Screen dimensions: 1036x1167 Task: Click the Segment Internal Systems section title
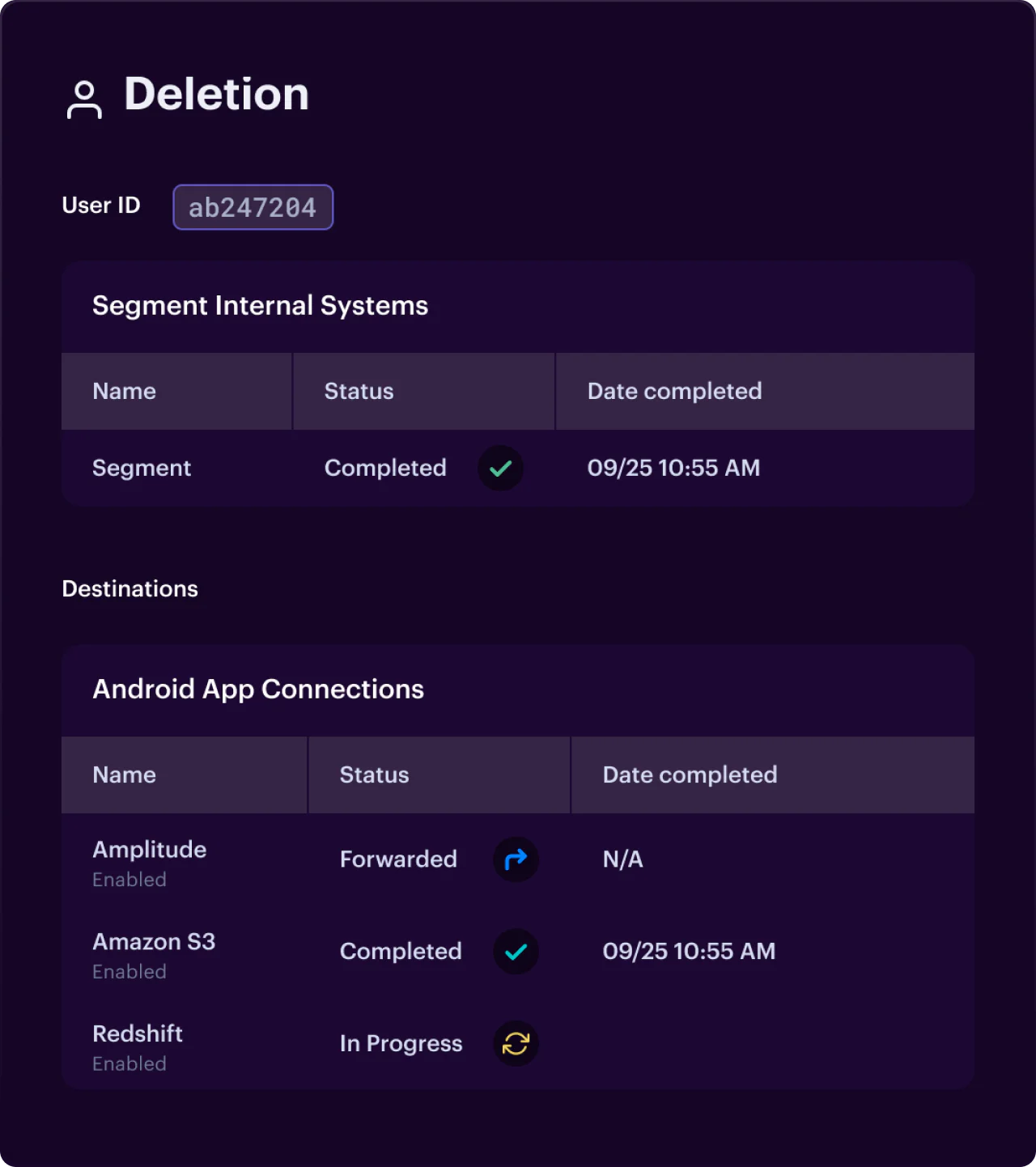click(x=260, y=306)
